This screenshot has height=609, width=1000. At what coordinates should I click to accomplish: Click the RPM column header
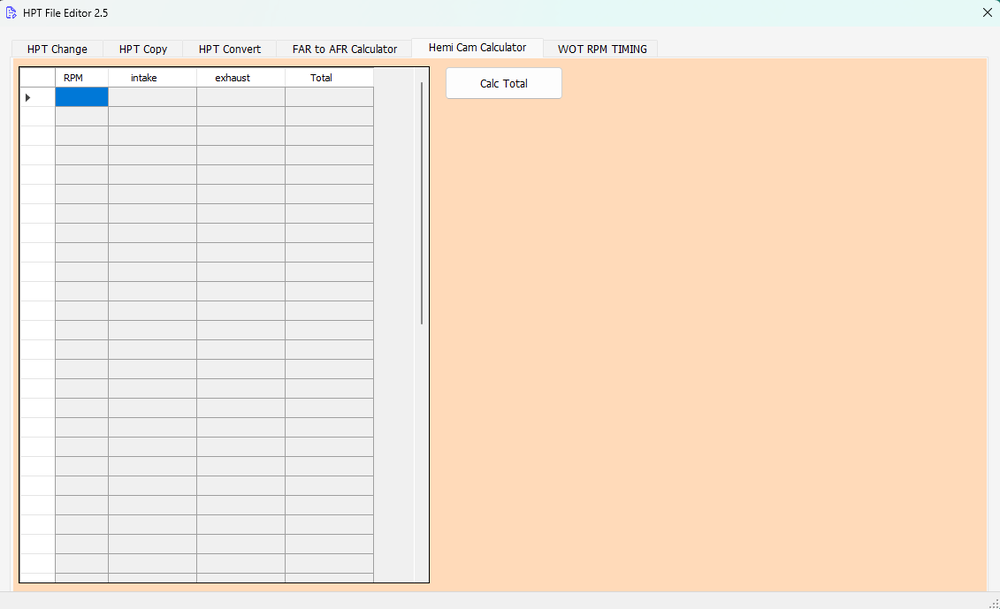(74, 77)
